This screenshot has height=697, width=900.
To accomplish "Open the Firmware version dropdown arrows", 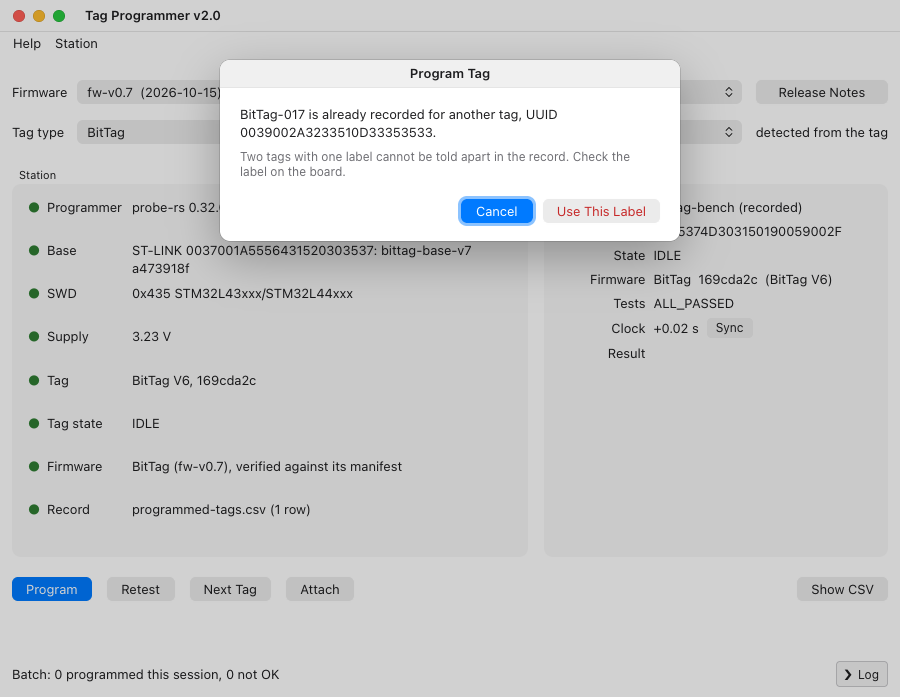I will click(728, 92).
